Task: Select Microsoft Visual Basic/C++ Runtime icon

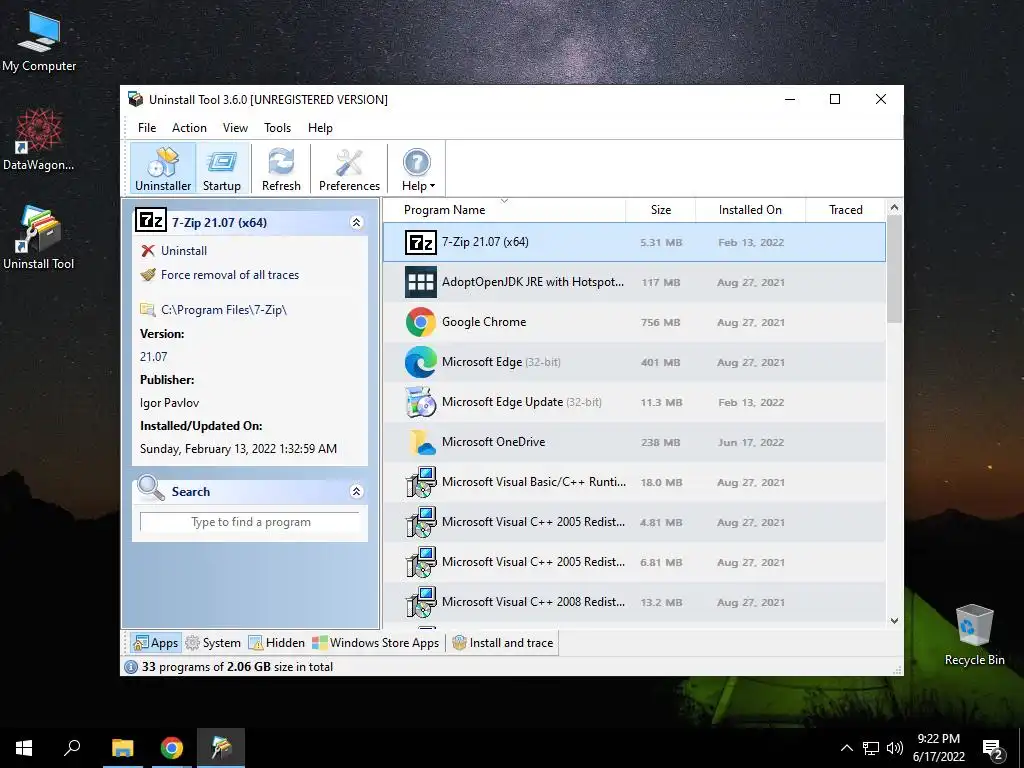Action: pyautogui.click(x=421, y=482)
